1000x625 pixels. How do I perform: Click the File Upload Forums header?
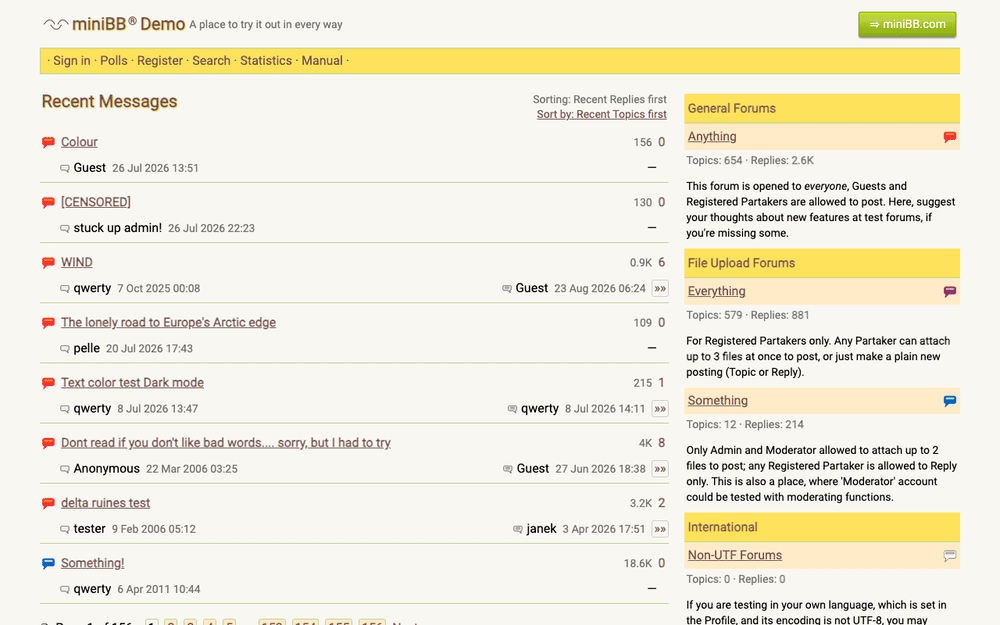click(x=822, y=263)
